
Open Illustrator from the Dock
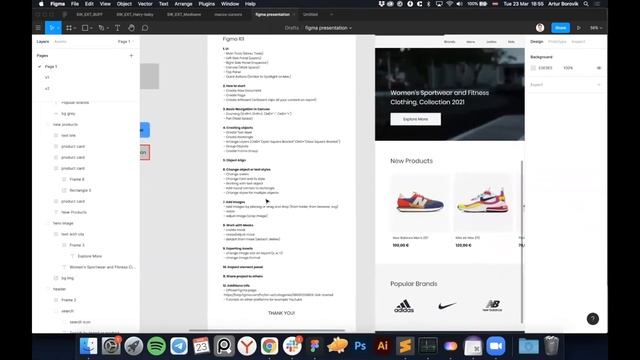pyautogui.click(x=382, y=346)
